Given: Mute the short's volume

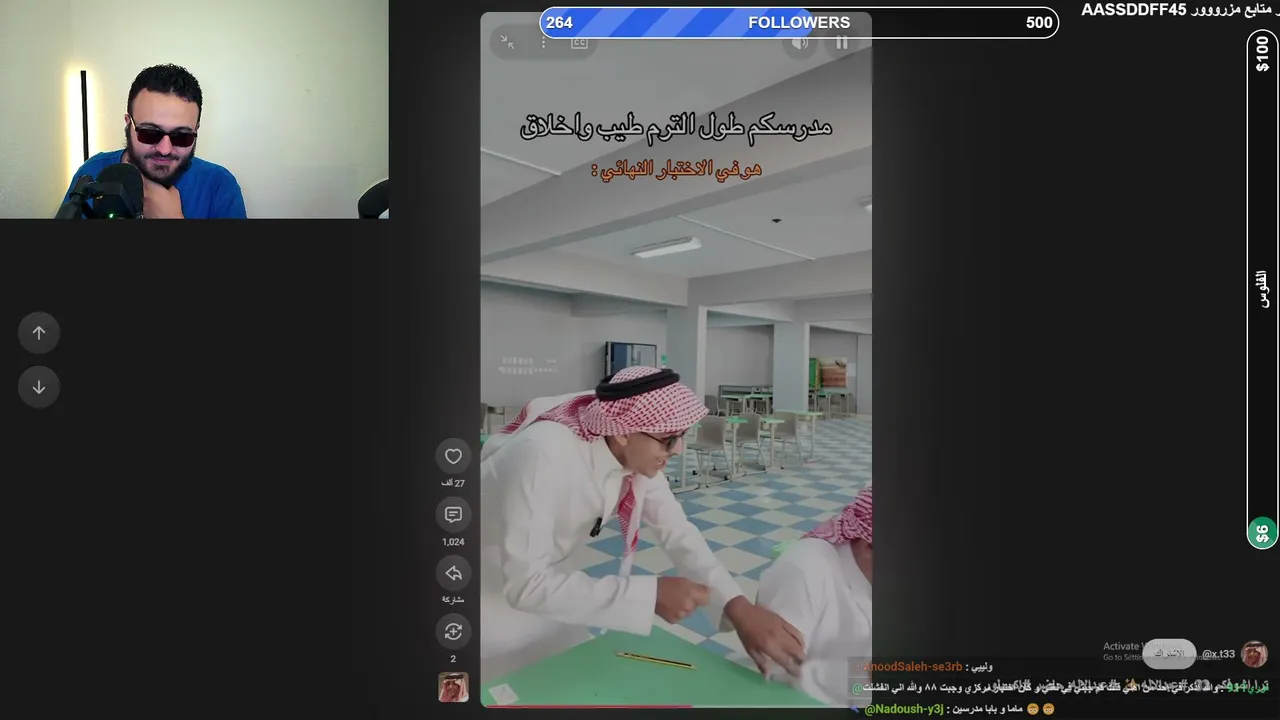Looking at the screenshot, I should (800, 42).
